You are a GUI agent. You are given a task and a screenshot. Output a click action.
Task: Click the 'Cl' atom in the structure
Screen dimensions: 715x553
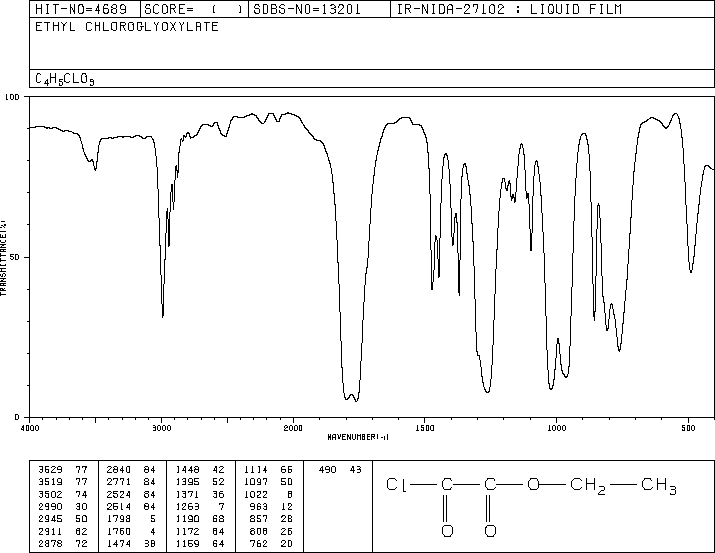click(396, 484)
